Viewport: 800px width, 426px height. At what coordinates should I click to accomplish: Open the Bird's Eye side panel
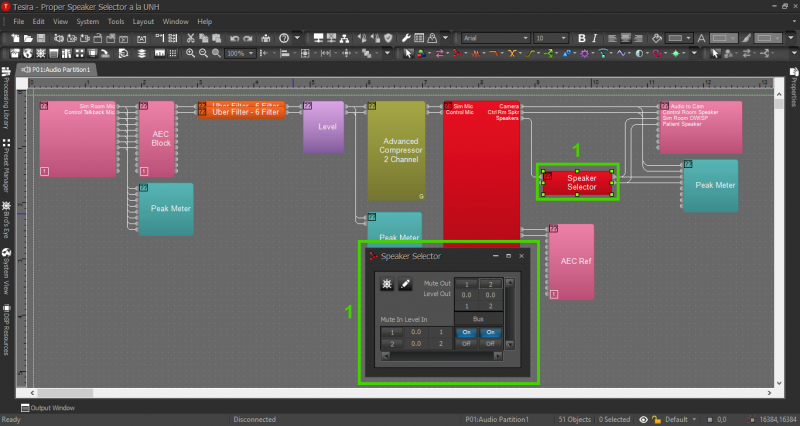(6, 218)
